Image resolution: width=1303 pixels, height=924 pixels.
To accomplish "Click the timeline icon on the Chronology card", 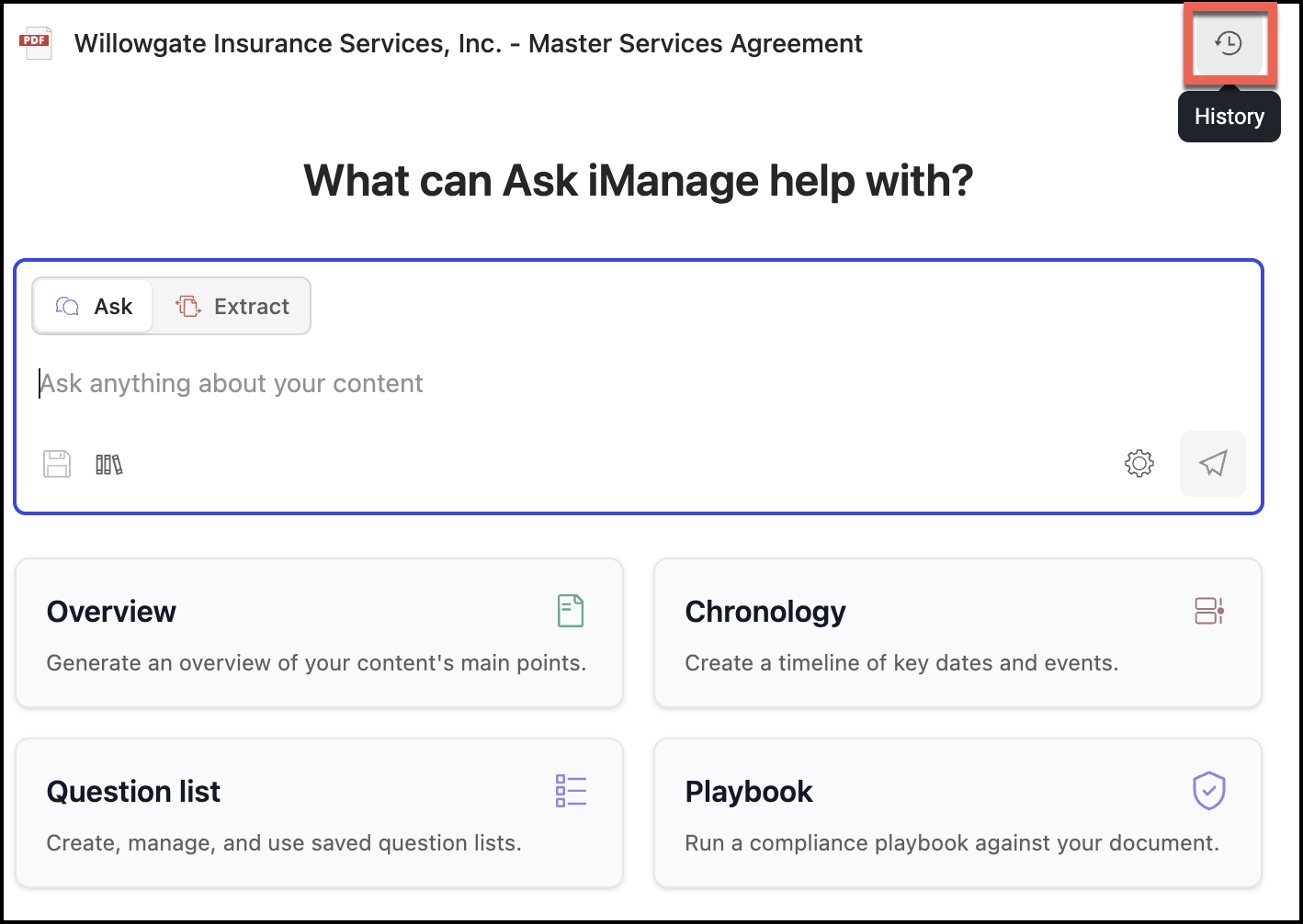I will click(1209, 611).
